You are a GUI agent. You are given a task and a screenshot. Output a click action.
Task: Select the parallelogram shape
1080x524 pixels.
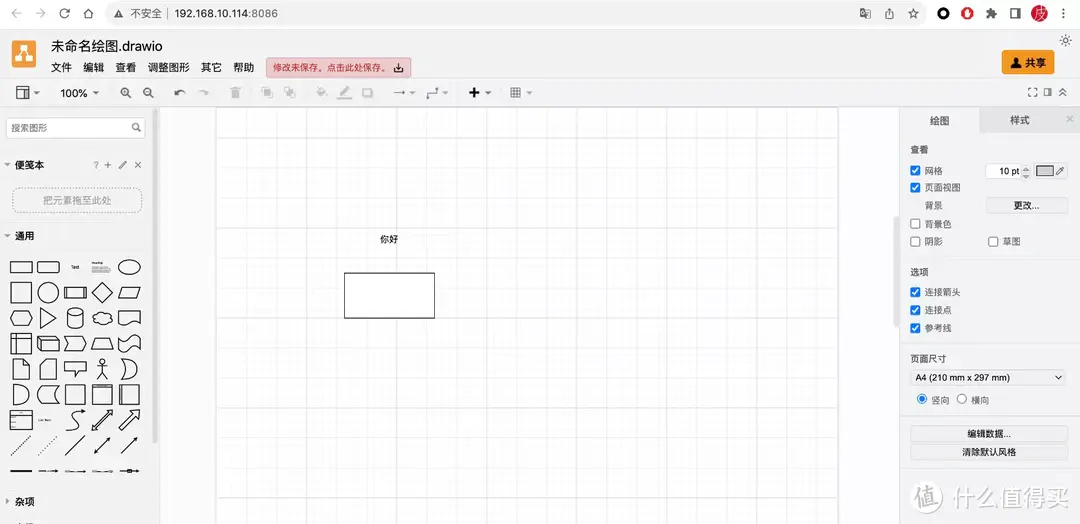(x=129, y=293)
